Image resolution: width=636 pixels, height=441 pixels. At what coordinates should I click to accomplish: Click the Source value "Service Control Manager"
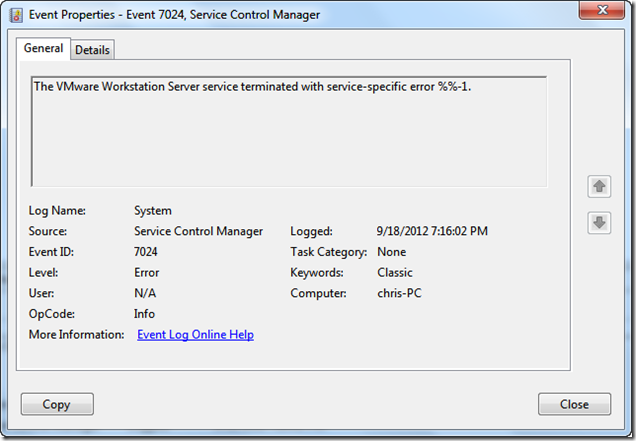[198, 231]
